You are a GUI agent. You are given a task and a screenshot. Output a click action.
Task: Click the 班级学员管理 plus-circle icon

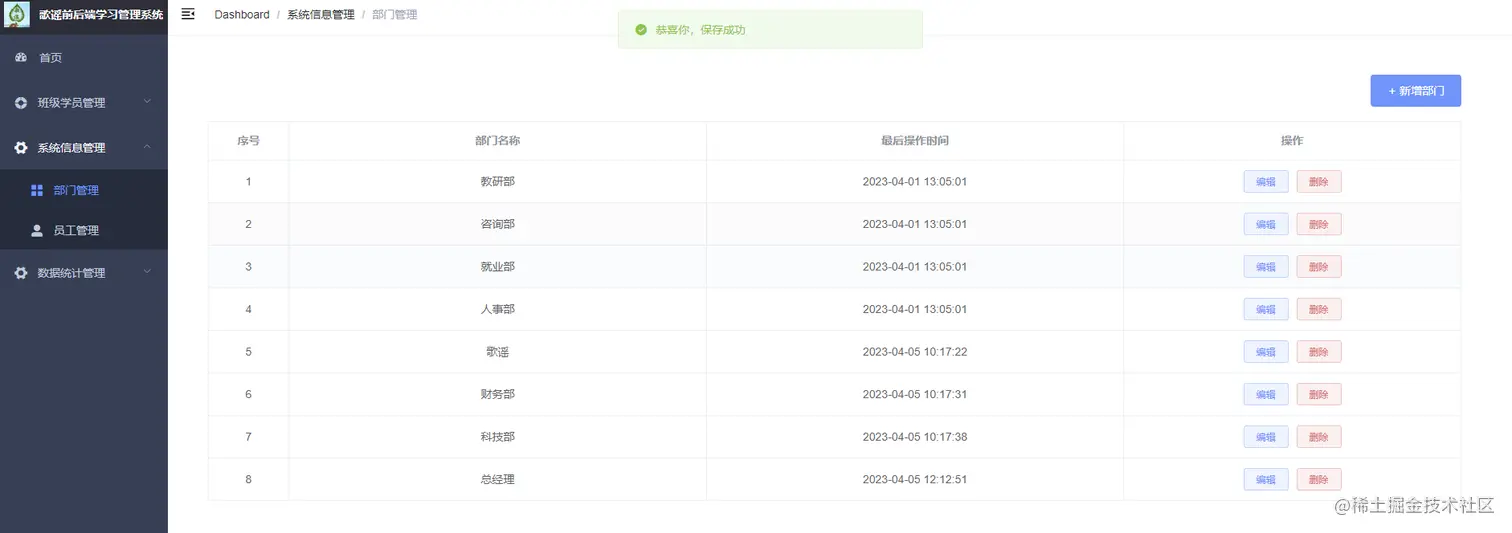(x=21, y=103)
